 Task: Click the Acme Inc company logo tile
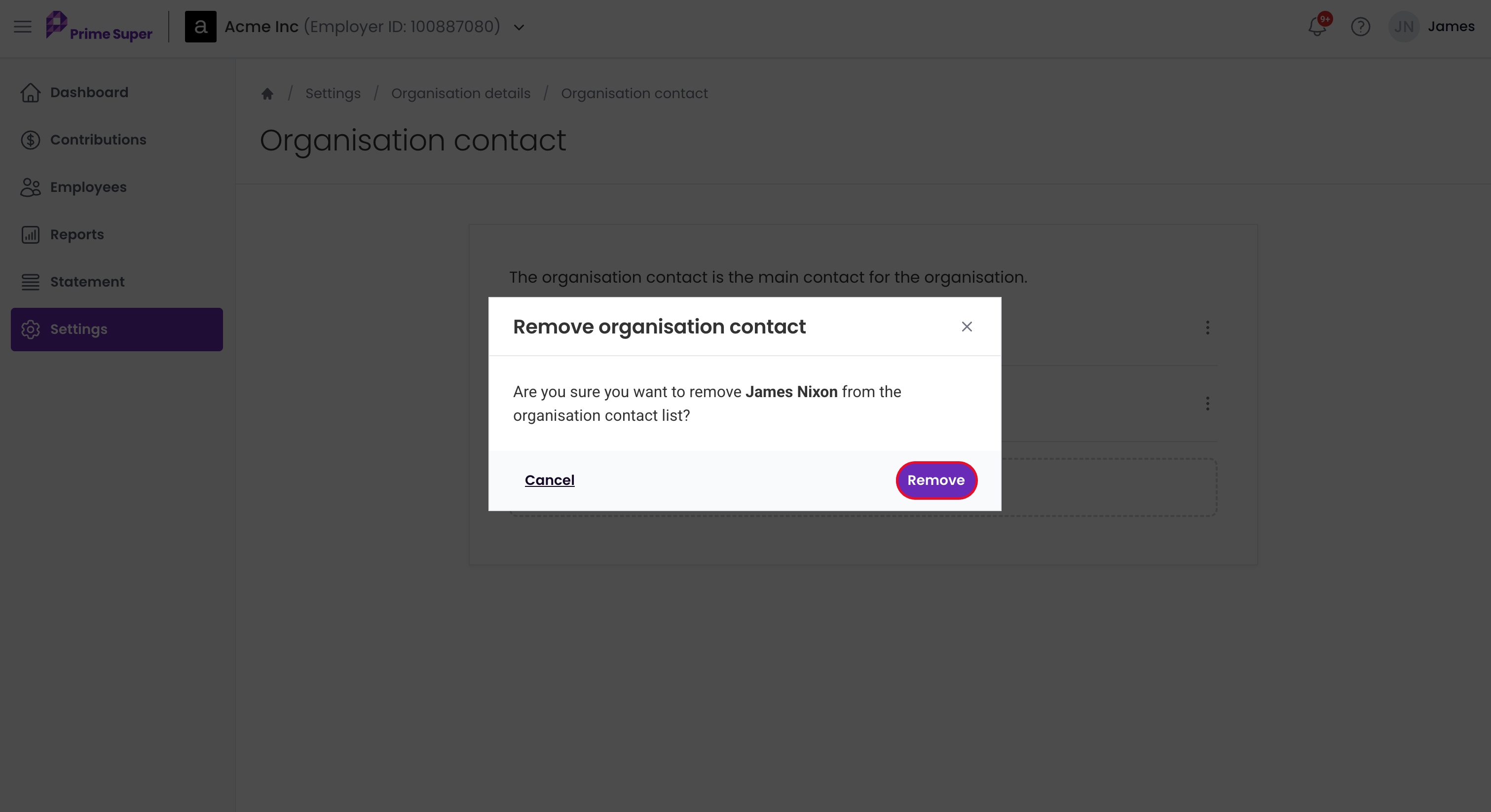click(200, 27)
